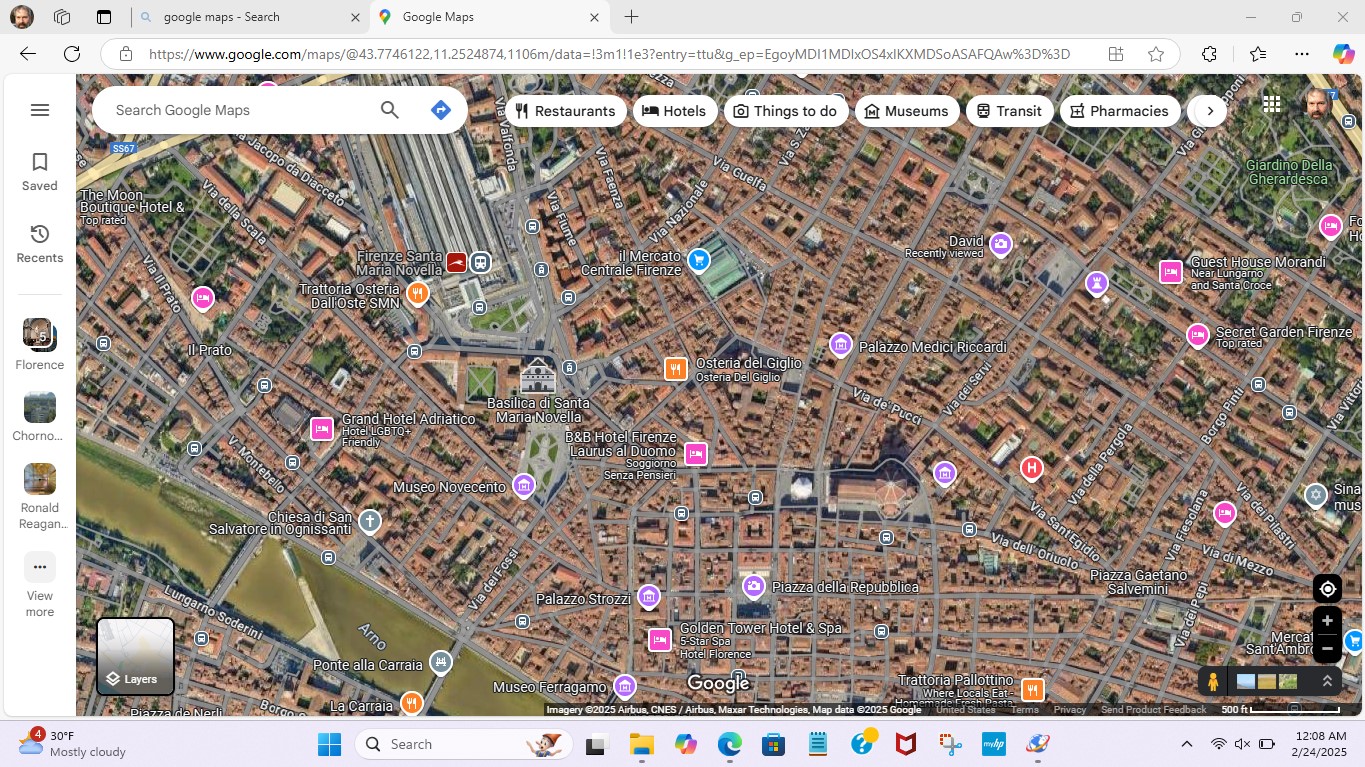The image size is (1365, 767).
Task: Filter map by Hotels
Action: pos(675,111)
